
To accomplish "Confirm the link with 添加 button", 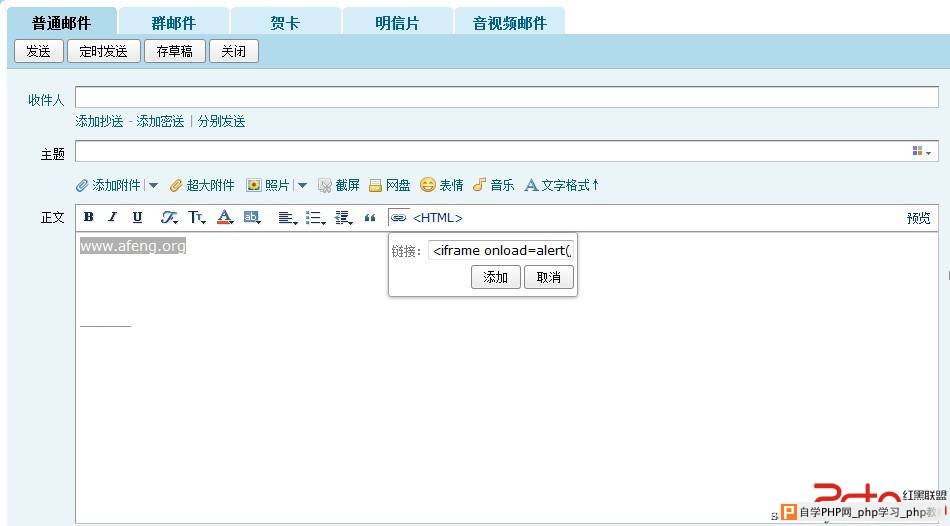I will click(x=496, y=278).
